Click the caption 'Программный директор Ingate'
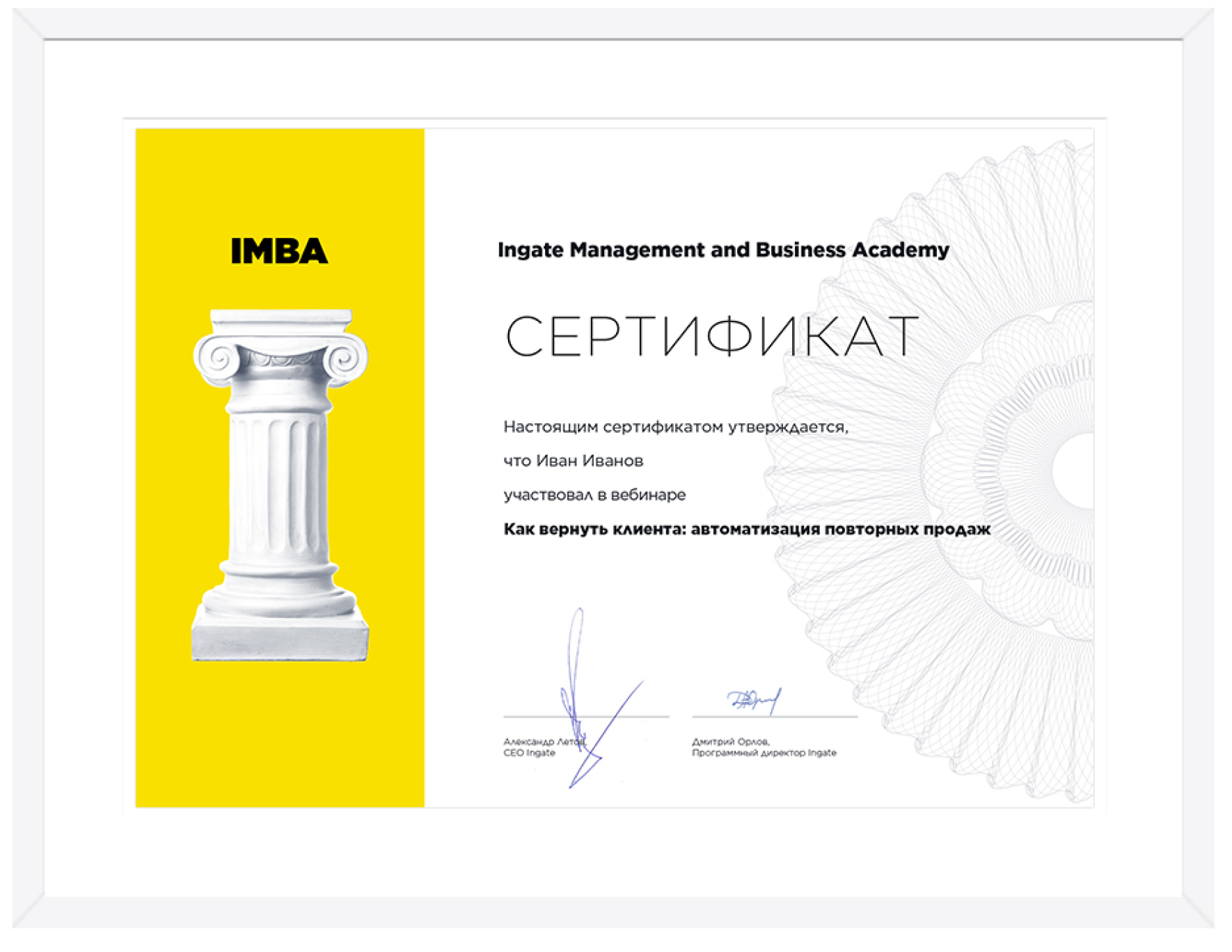Viewport: 1232px width, 952px height. (x=764, y=753)
